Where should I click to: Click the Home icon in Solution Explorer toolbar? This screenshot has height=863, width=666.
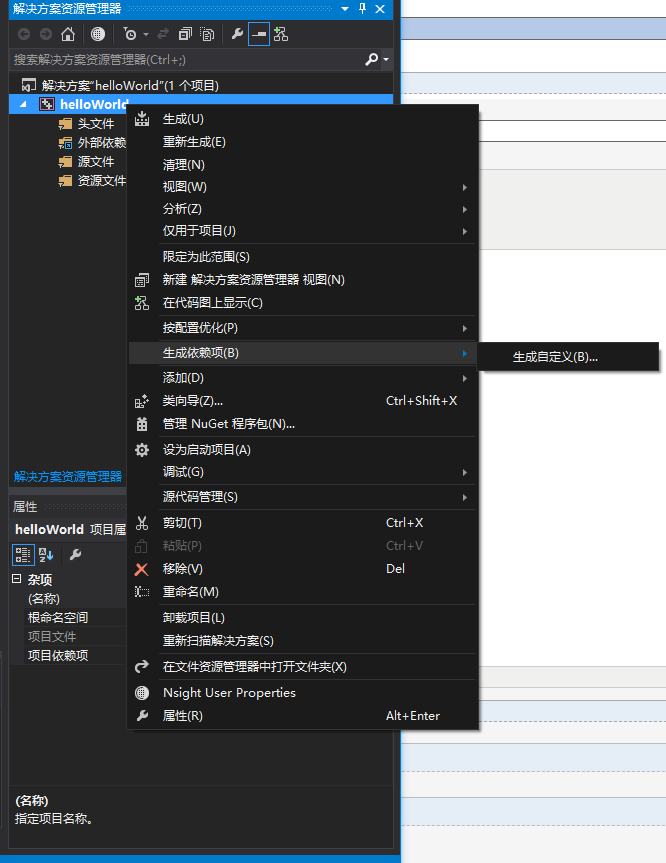click(68, 34)
